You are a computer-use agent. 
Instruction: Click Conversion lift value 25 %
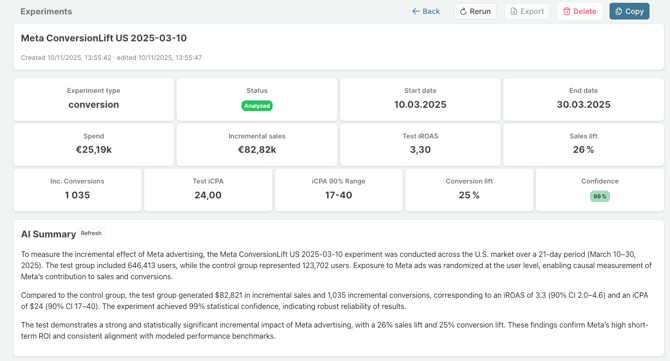469,195
